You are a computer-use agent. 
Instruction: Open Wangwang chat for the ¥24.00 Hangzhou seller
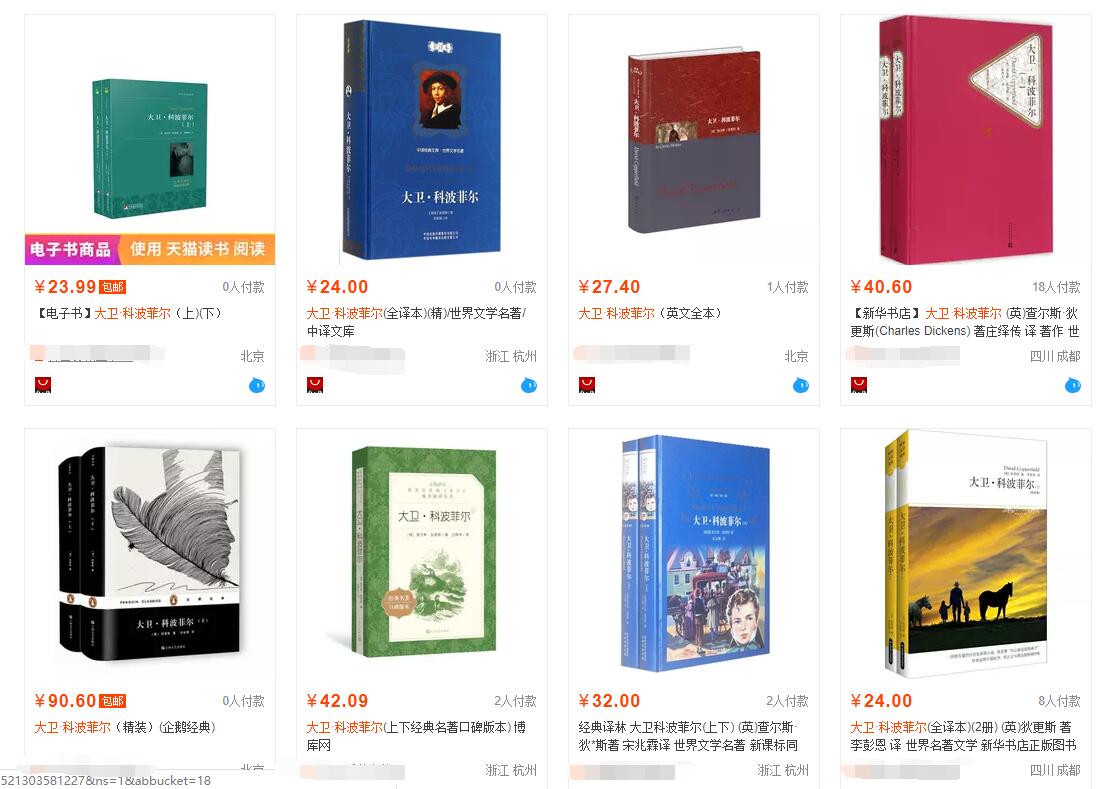[529, 385]
